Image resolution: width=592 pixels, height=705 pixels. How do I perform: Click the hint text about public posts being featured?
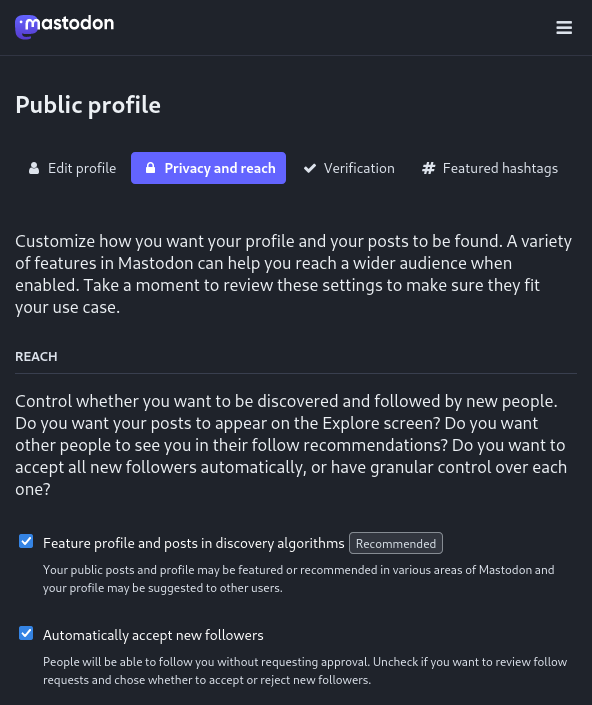[299, 579]
